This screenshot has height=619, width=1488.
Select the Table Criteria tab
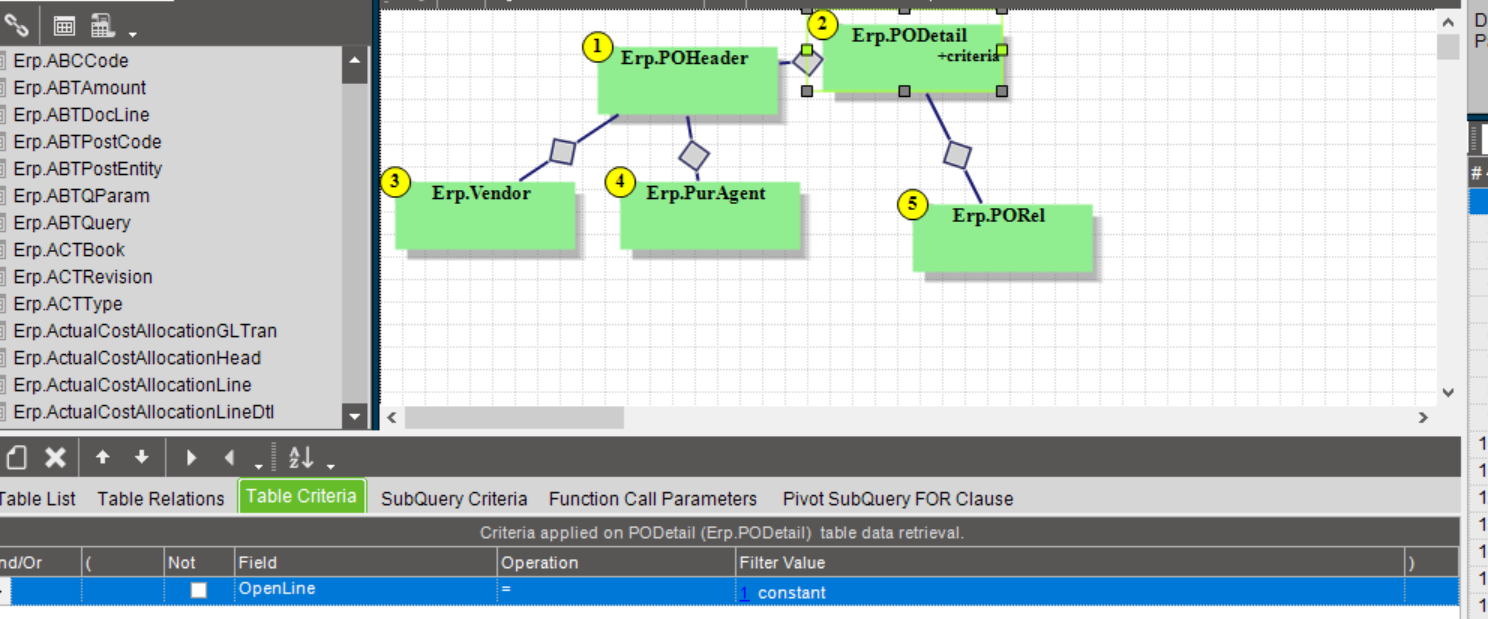pyautogui.click(x=301, y=496)
